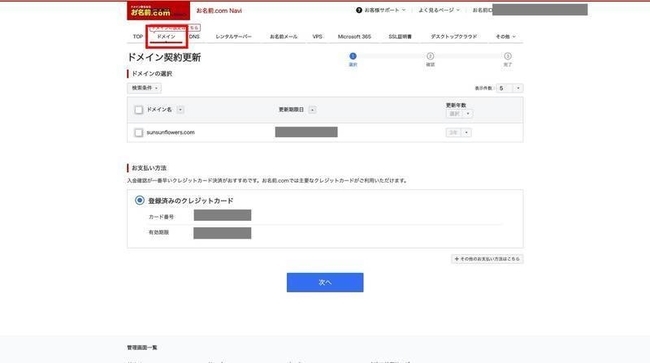Screen dimensions: 650x363
Task: Click the 次へ button
Action: click(x=325, y=282)
